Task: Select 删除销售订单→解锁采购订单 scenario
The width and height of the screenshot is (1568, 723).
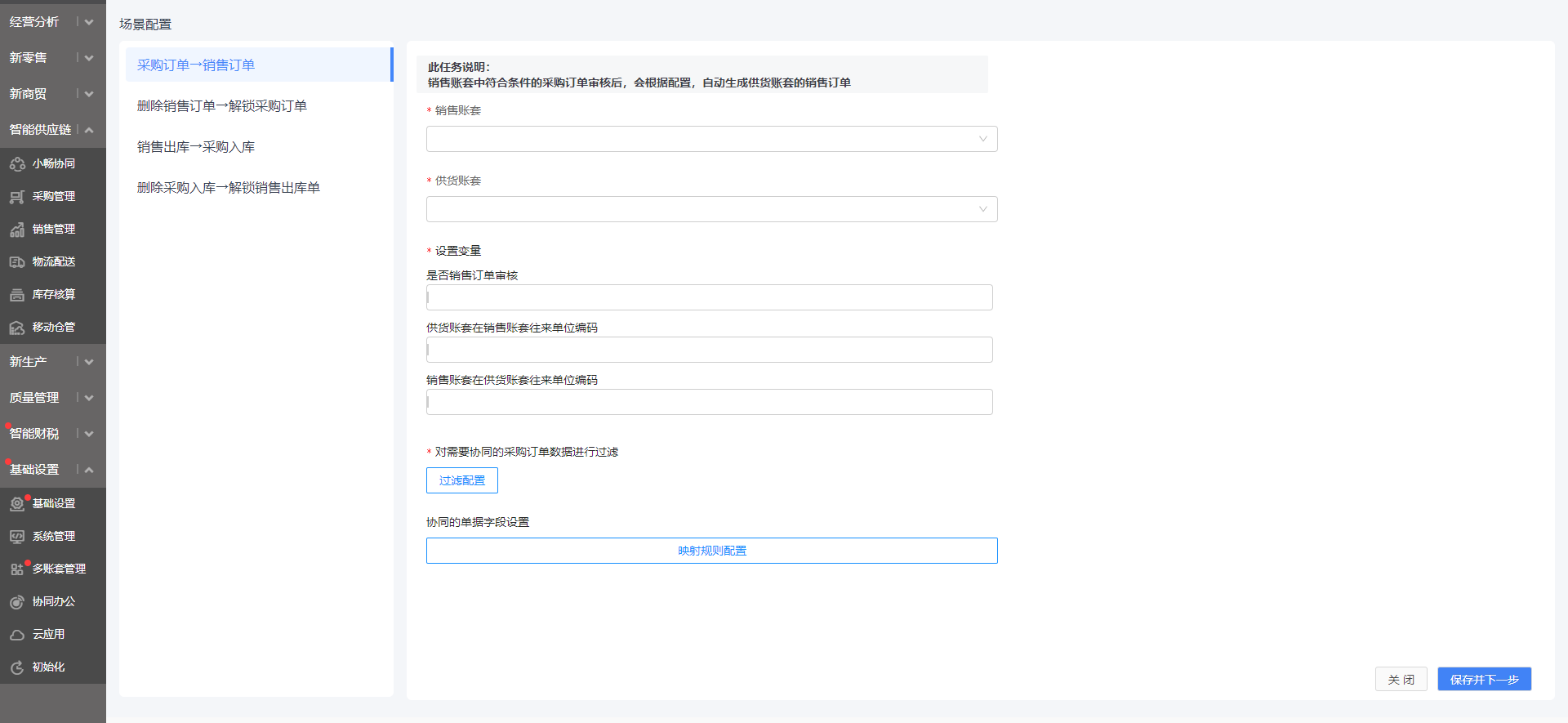Action: pyautogui.click(x=259, y=105)
